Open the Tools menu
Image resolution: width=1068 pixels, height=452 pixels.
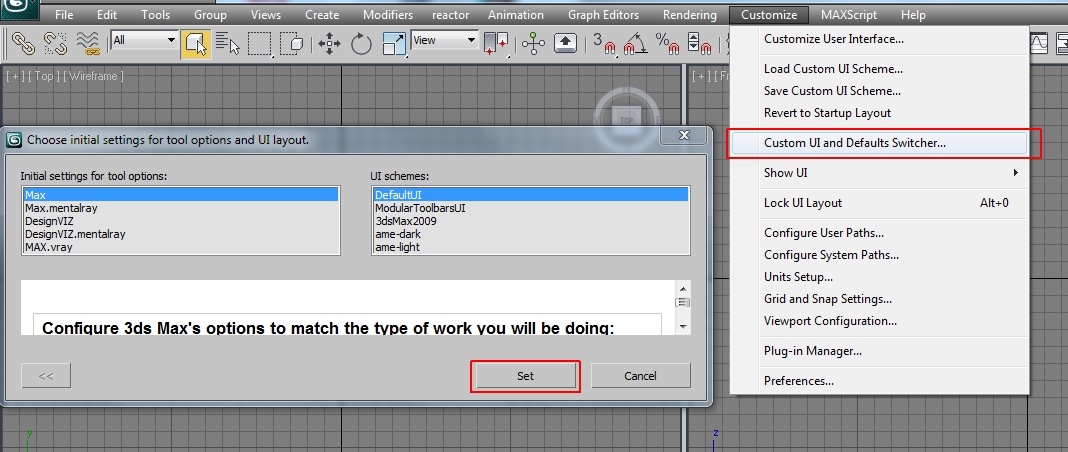tap(155, 14)
